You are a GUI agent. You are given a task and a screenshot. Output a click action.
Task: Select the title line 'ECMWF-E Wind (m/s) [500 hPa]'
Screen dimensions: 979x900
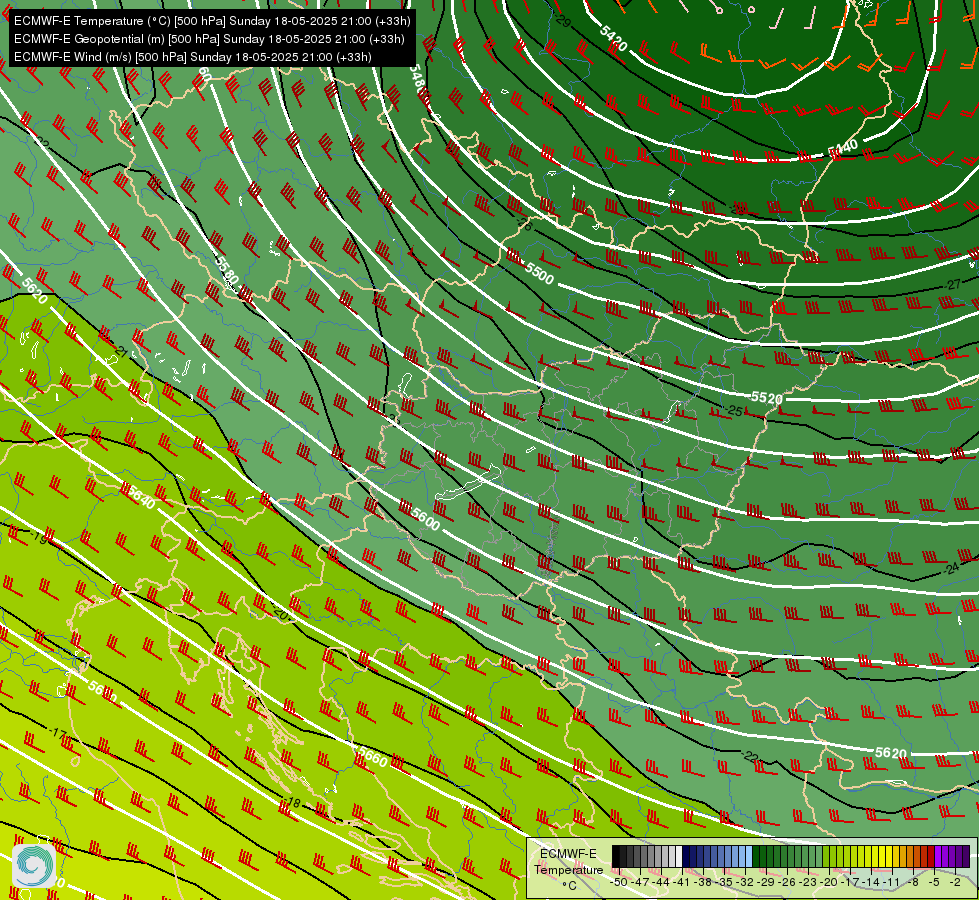coord(100,57)
